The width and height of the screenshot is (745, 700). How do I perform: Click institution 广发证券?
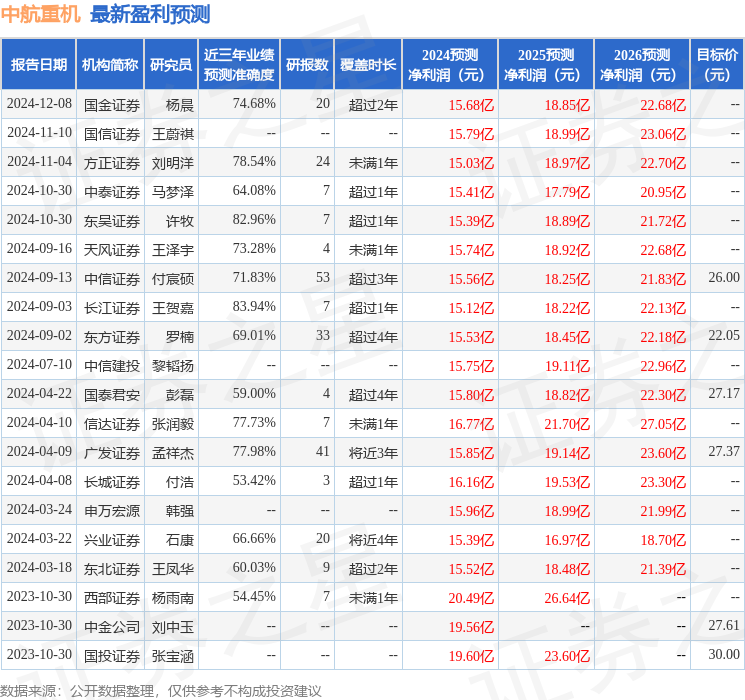pos(112,453)
